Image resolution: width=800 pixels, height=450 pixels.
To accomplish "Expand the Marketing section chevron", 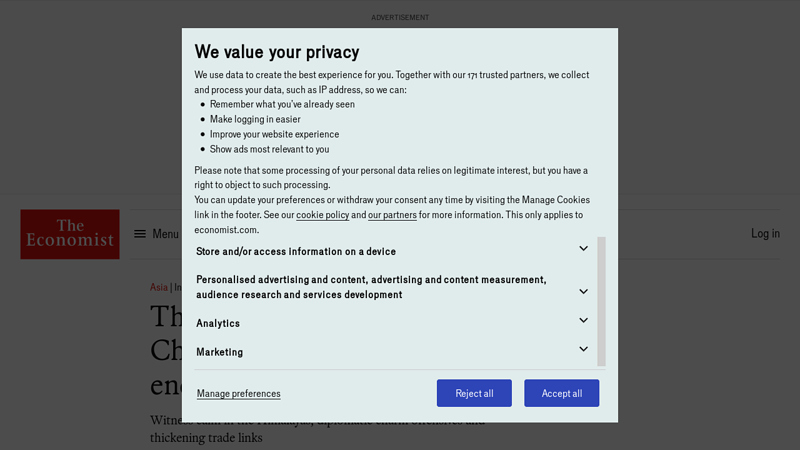I will coord(583,349).
